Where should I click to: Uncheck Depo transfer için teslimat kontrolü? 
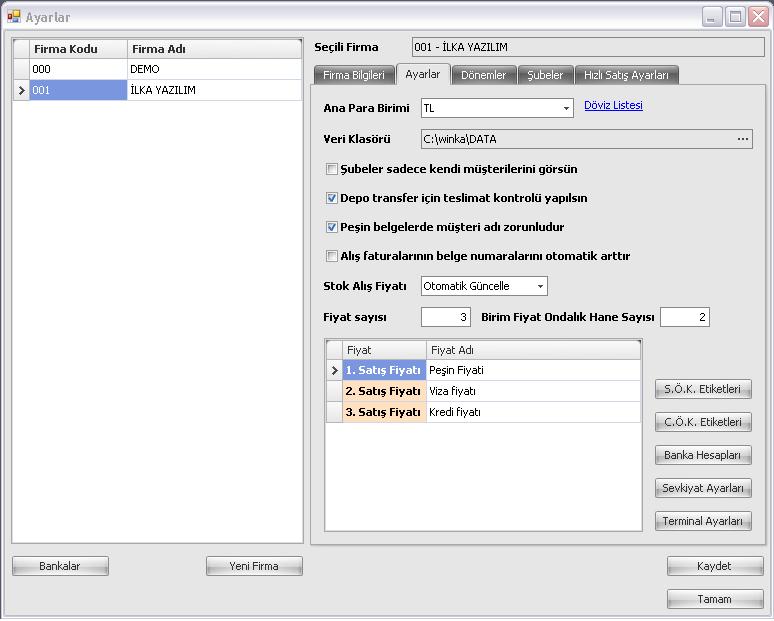[x=332, y=198]
